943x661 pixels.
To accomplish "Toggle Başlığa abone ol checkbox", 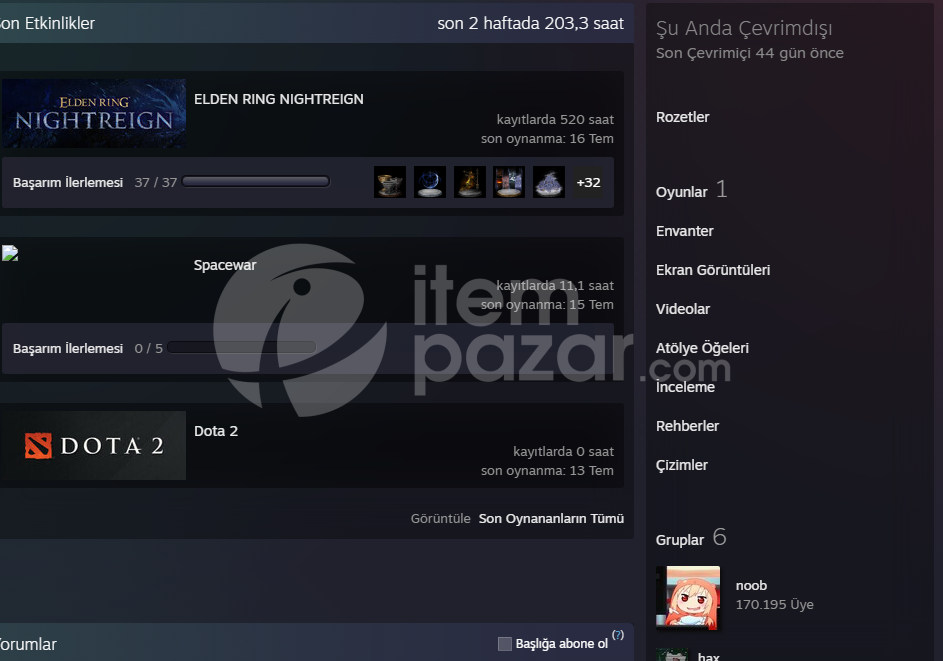I will tap(505, 644).
